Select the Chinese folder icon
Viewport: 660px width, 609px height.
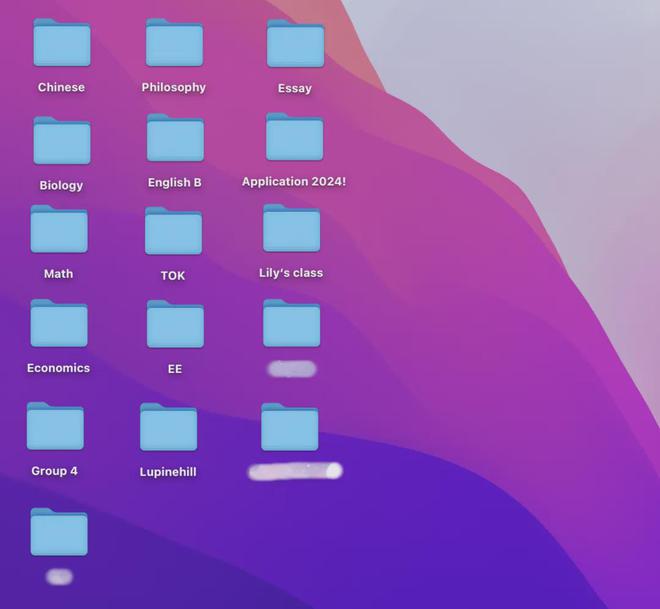tap(62, 43)
